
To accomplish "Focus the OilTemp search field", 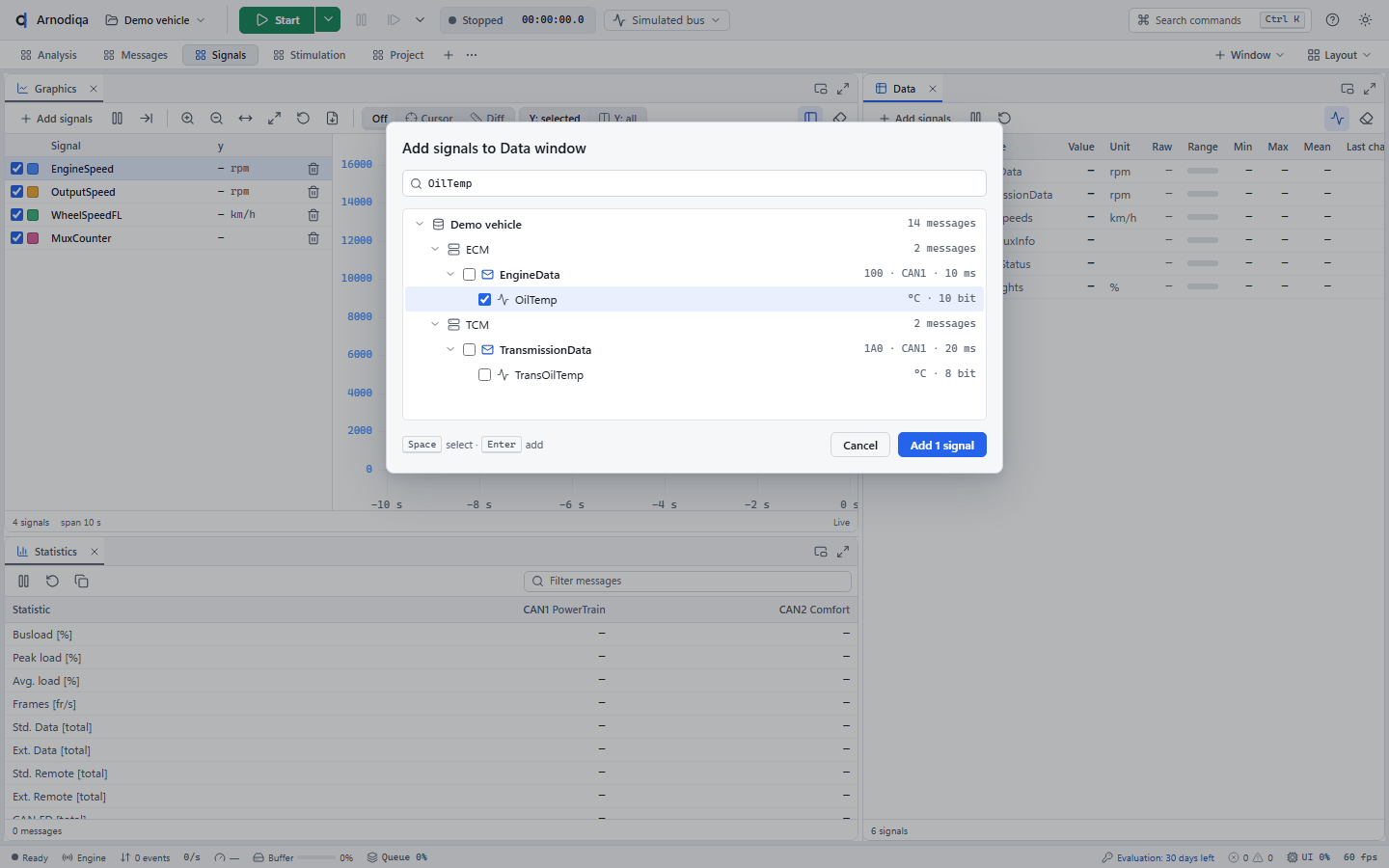I will click(x=694, y=183).
